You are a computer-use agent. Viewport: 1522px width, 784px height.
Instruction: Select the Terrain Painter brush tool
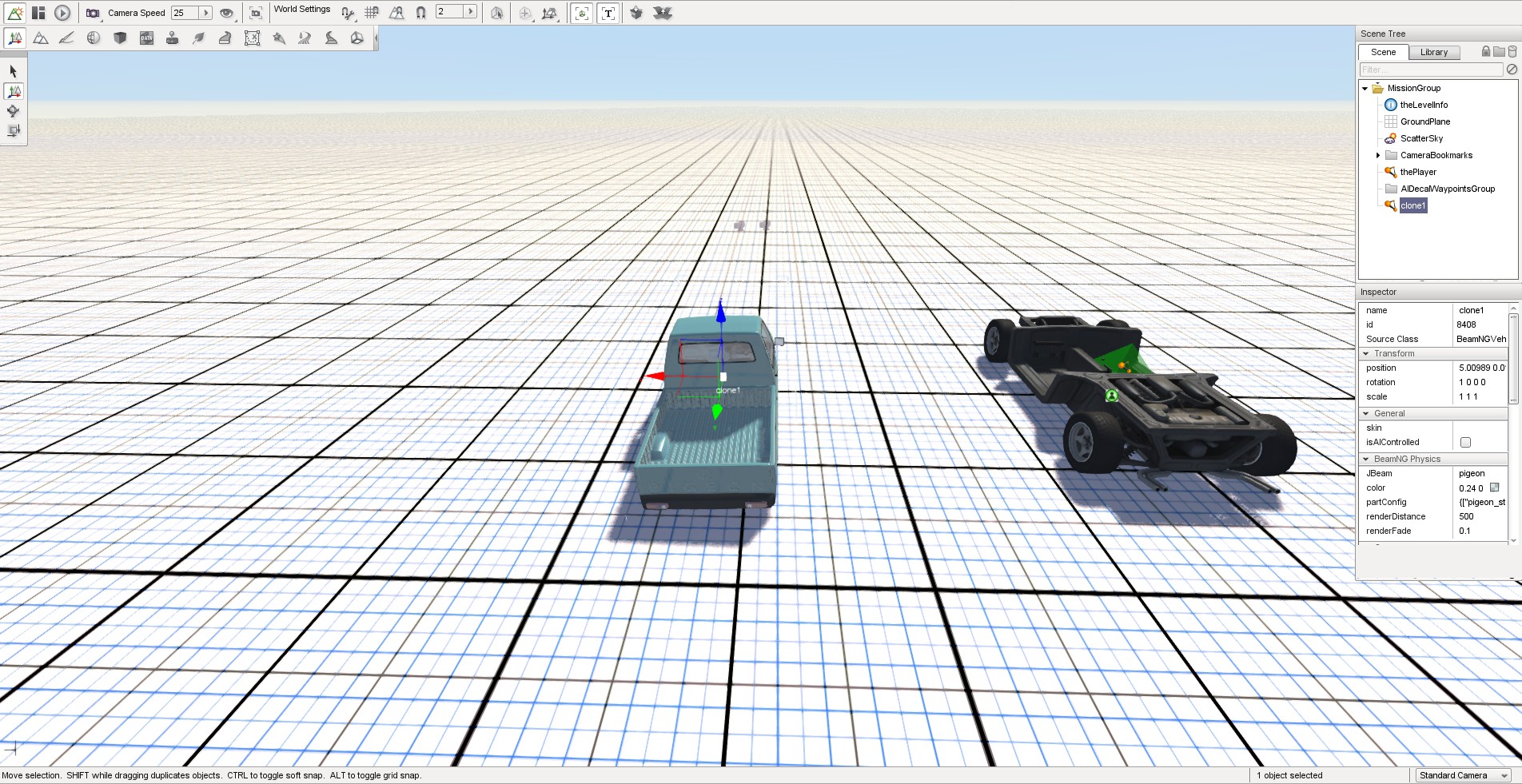coord(67,38)
